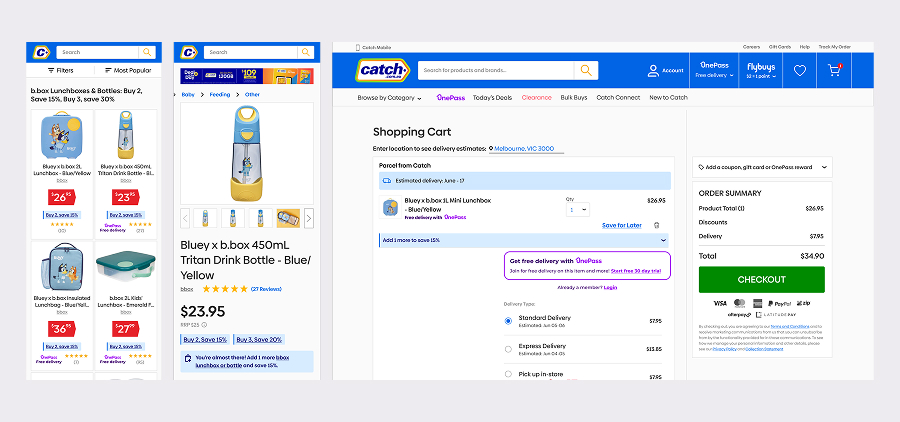Open Catch Connect
The height and width of the screenshot is (422, 900).
618,98
